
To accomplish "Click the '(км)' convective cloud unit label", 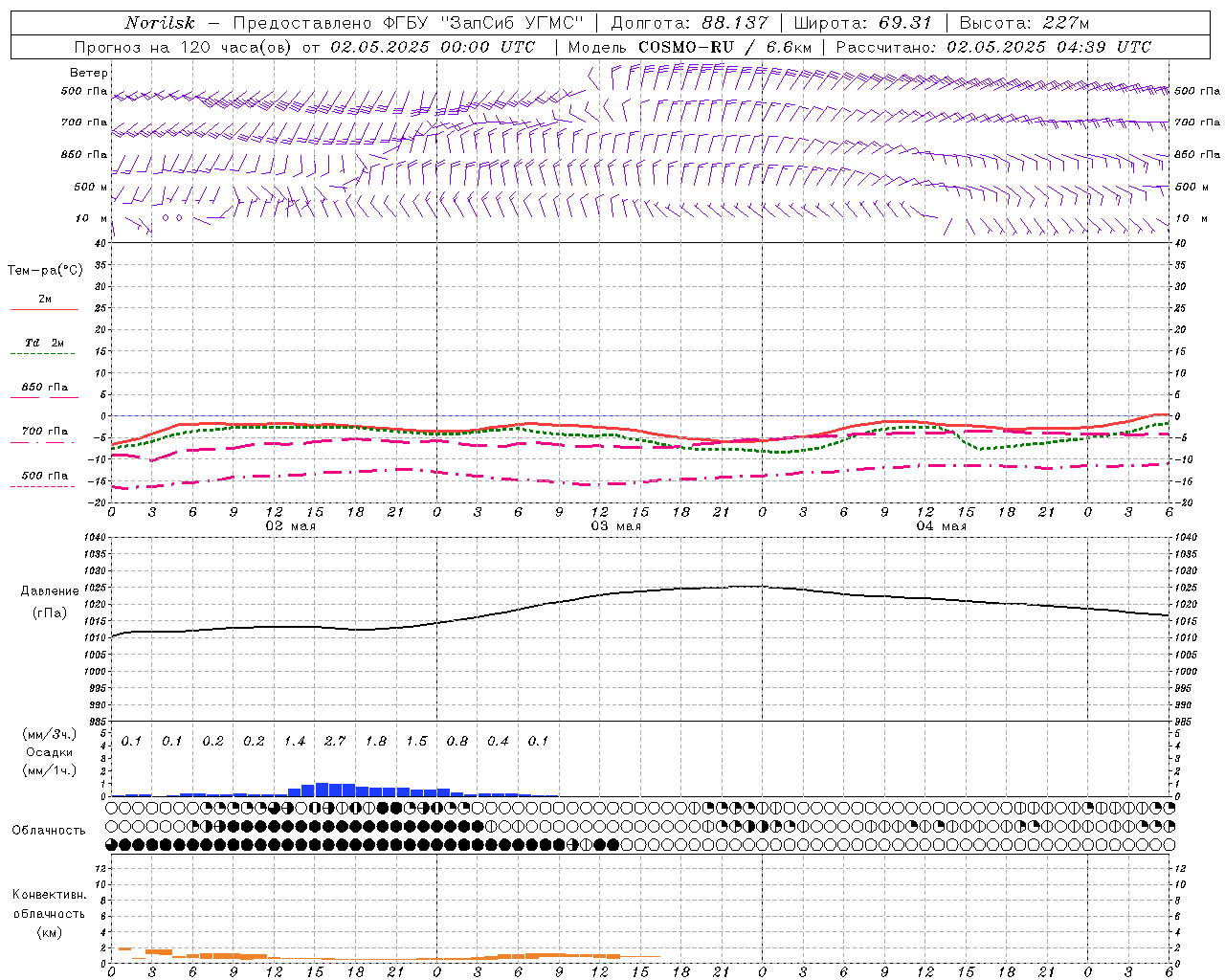I will point(49,932).
